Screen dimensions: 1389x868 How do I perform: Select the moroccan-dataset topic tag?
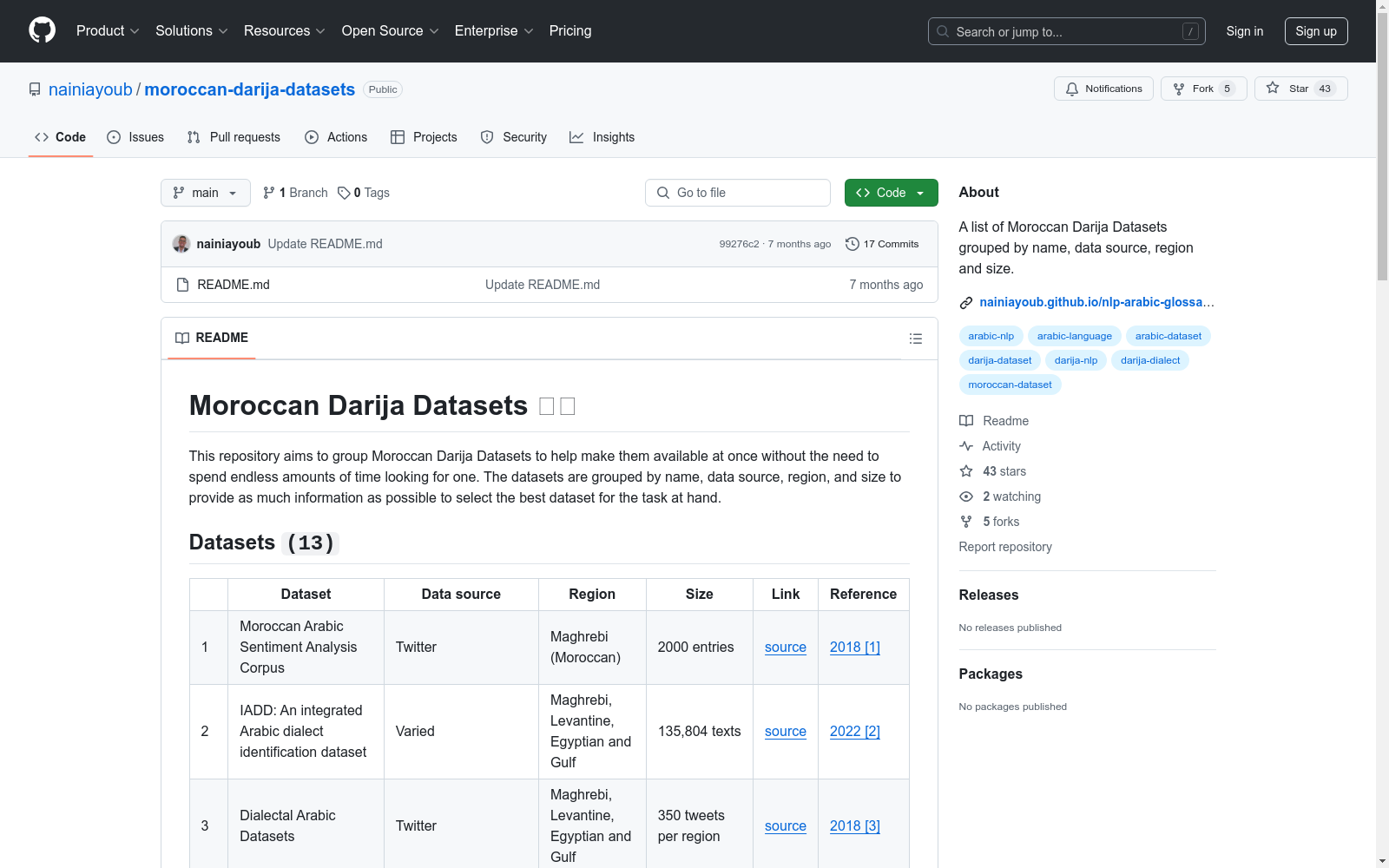[x=1010, y=385]
